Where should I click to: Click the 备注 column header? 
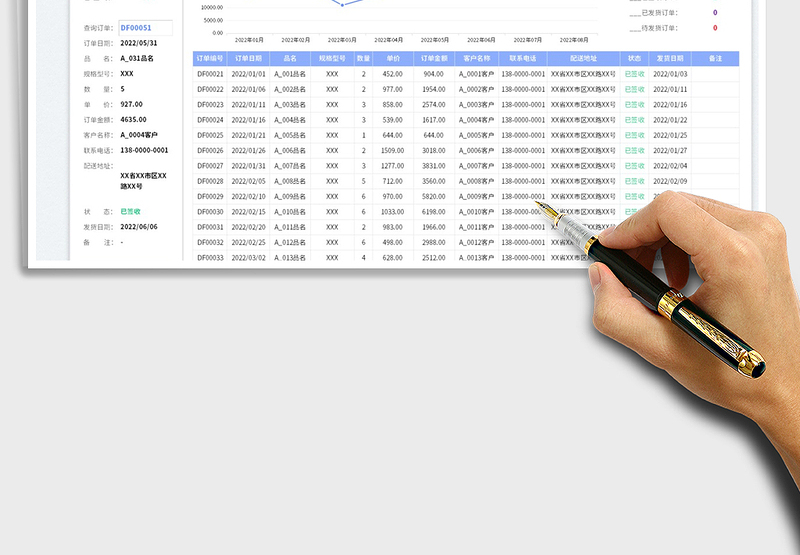(714, 59)
